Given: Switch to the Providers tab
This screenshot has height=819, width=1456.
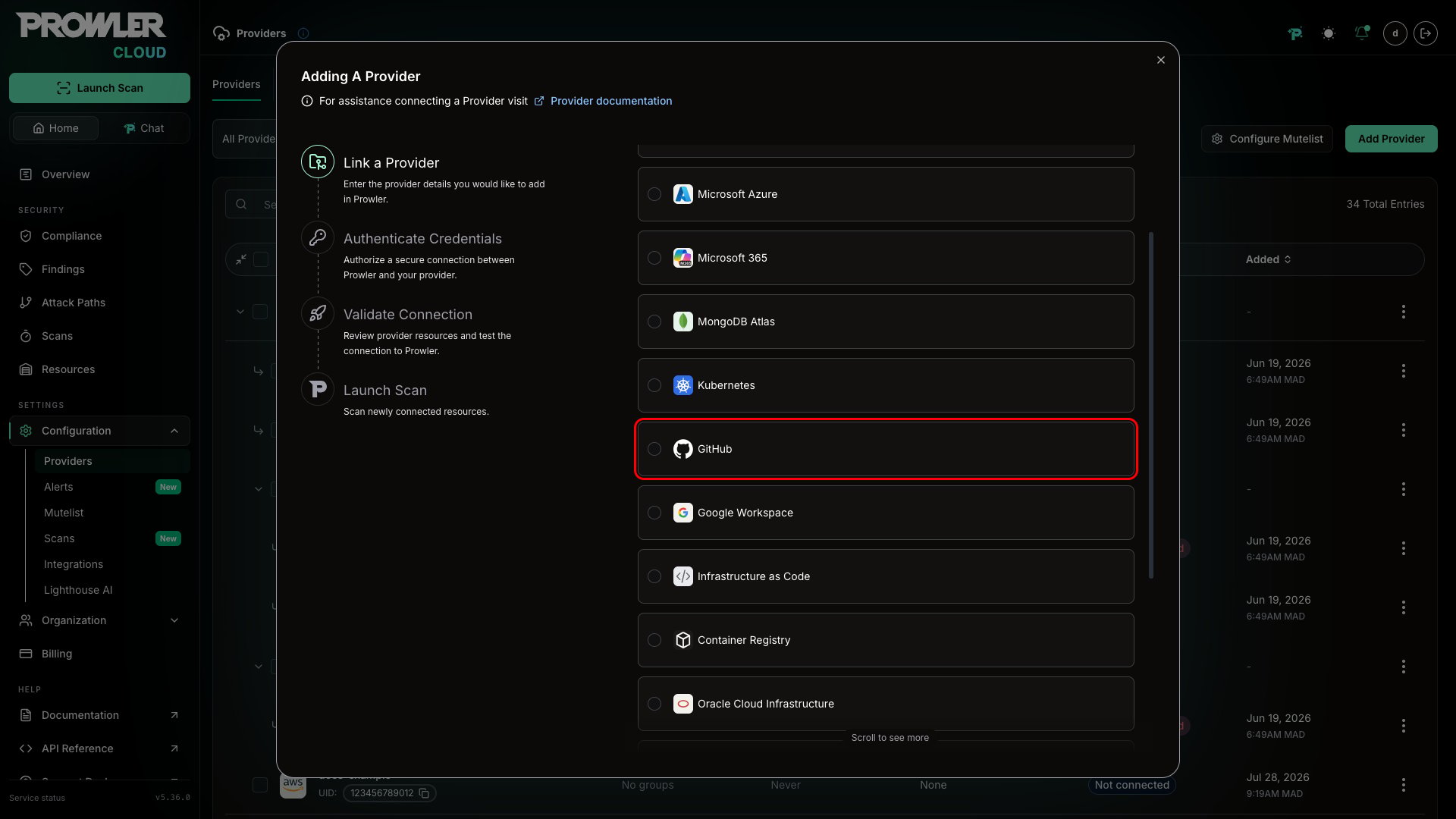Looking at the screenshot, I should [236, 84].
